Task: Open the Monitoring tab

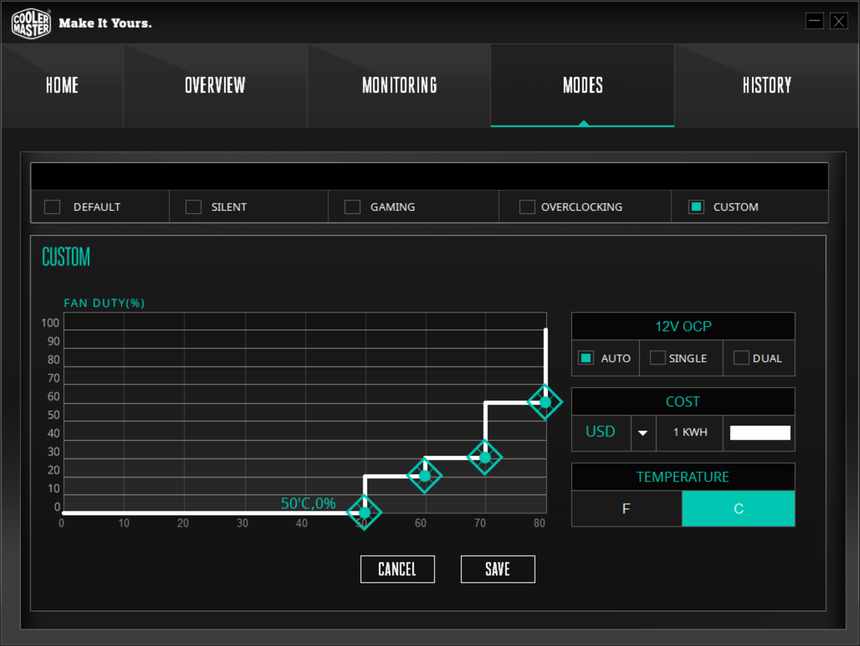Action: [x=399, y=85]
